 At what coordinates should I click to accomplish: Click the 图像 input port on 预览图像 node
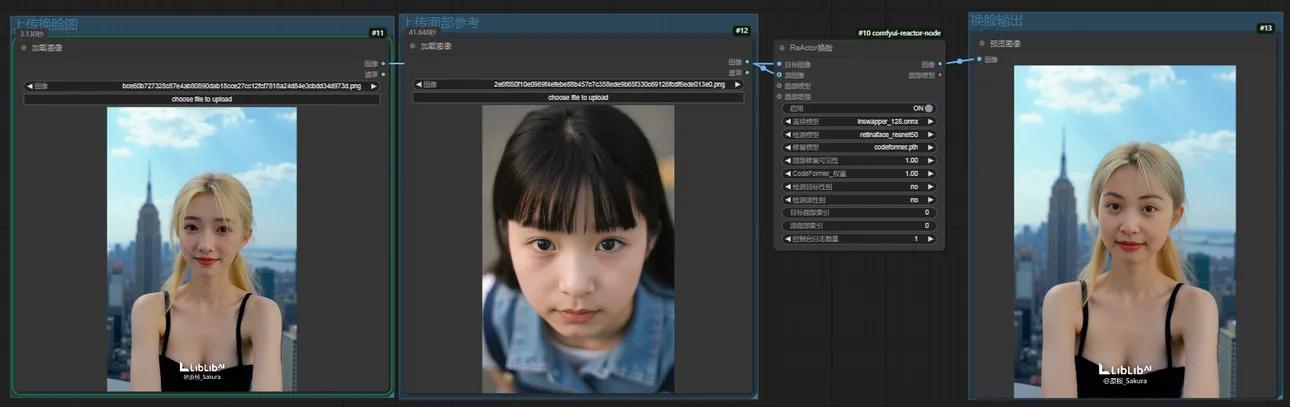click(x=978, y=59)
